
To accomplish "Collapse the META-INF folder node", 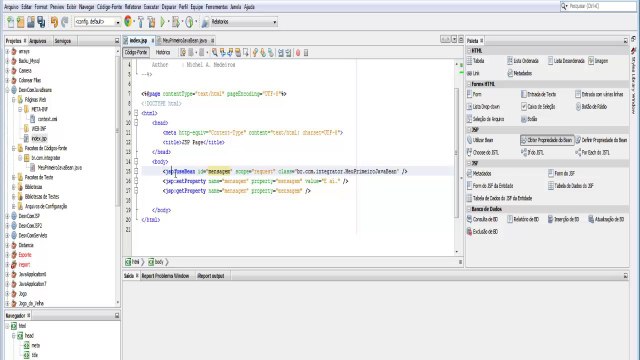I will pos(20,109).
